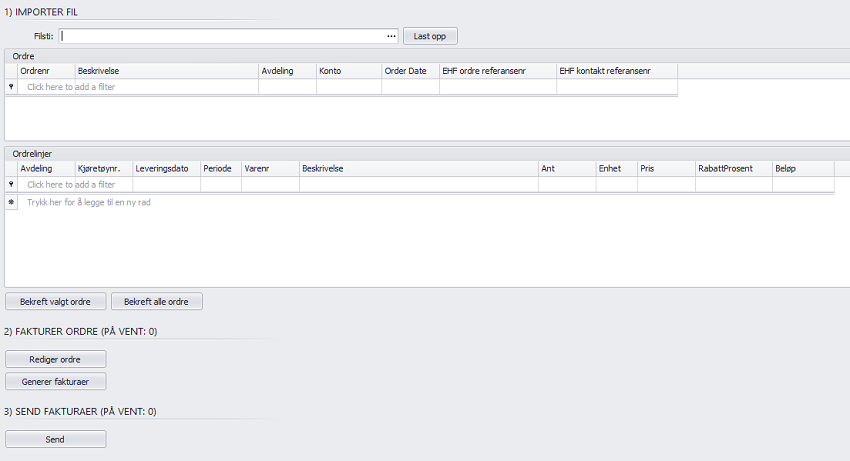Click the Ordre grid filter row icon
850x461 pixels.
11,87
